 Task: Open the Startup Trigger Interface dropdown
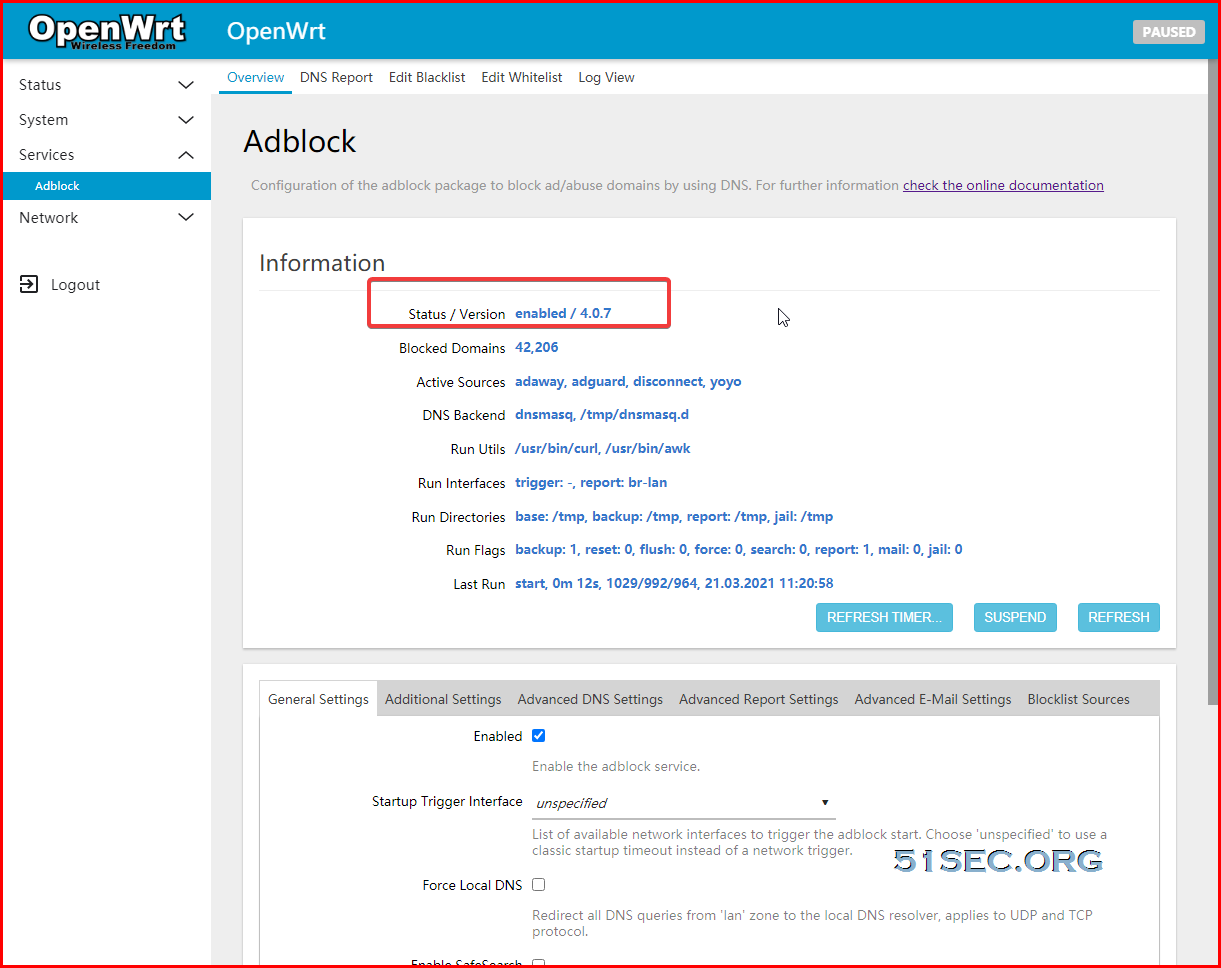point(683,803)
